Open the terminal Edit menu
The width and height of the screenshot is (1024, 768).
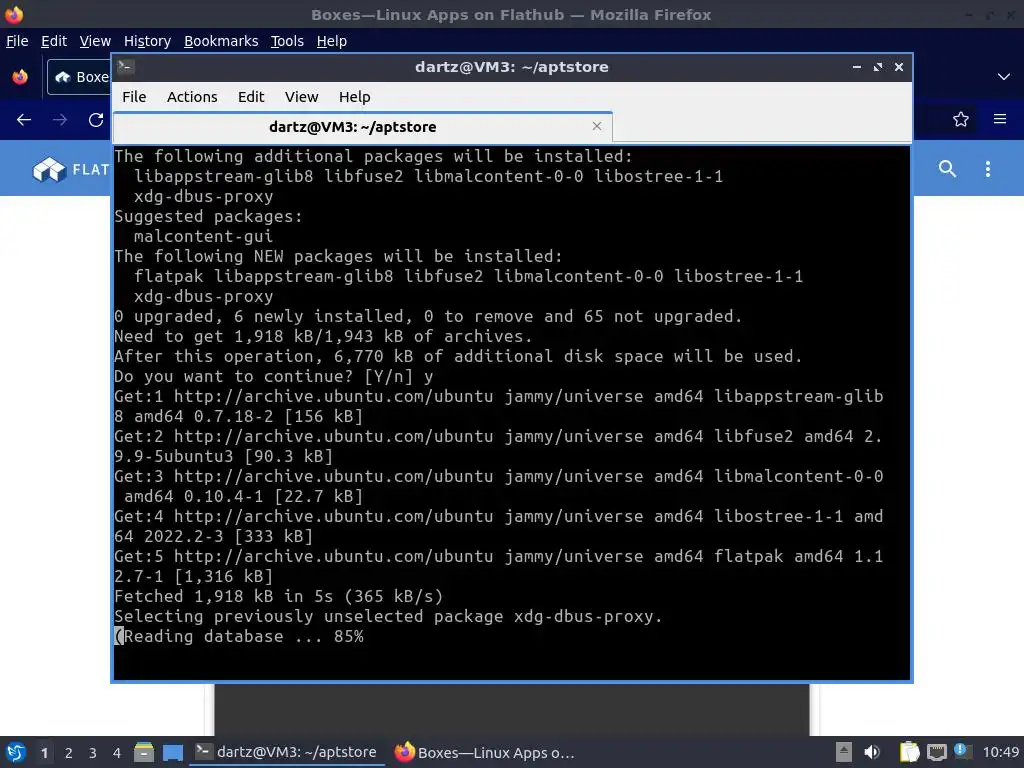(x=251, y=97)
